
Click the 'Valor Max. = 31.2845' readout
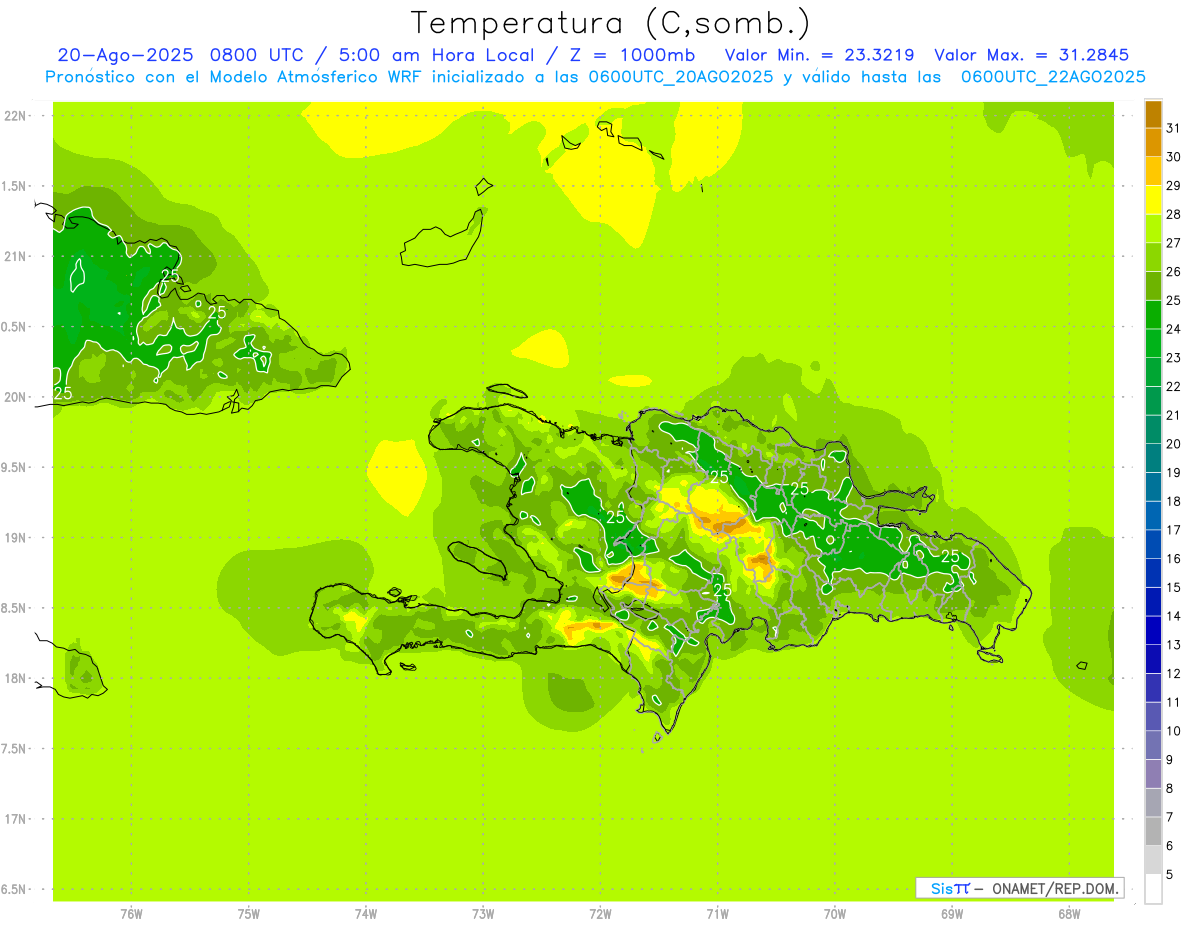click(x=1031, y=55)
